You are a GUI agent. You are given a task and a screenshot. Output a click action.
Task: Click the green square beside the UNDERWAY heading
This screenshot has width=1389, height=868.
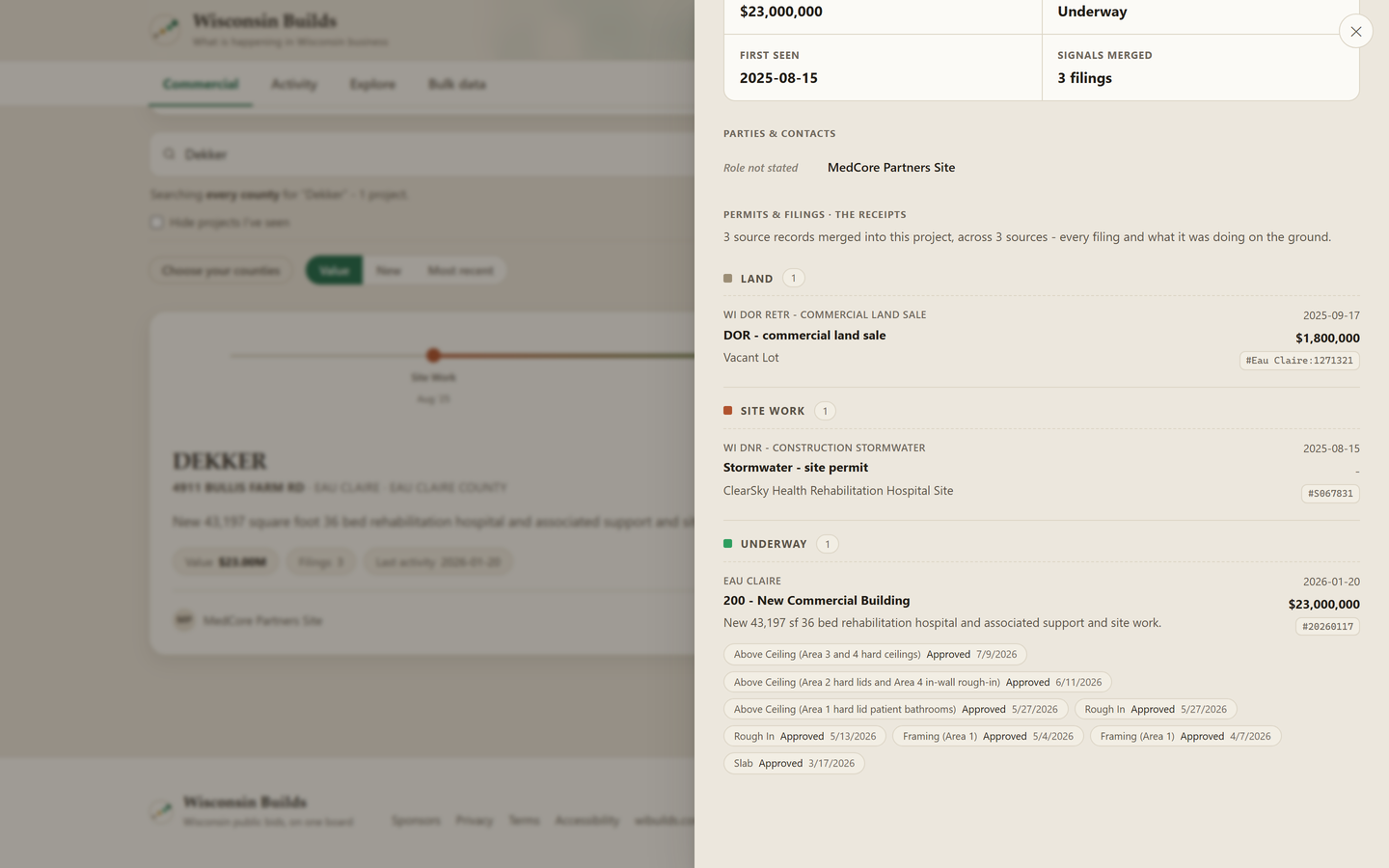click(728, 544)
